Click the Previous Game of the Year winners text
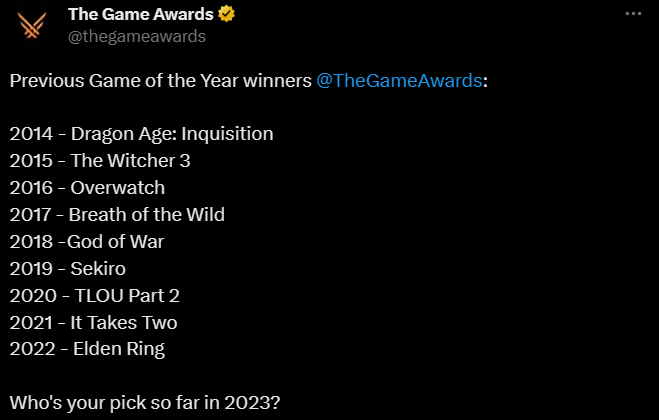This screenshot has height=420, width=659. pos(161,80)
